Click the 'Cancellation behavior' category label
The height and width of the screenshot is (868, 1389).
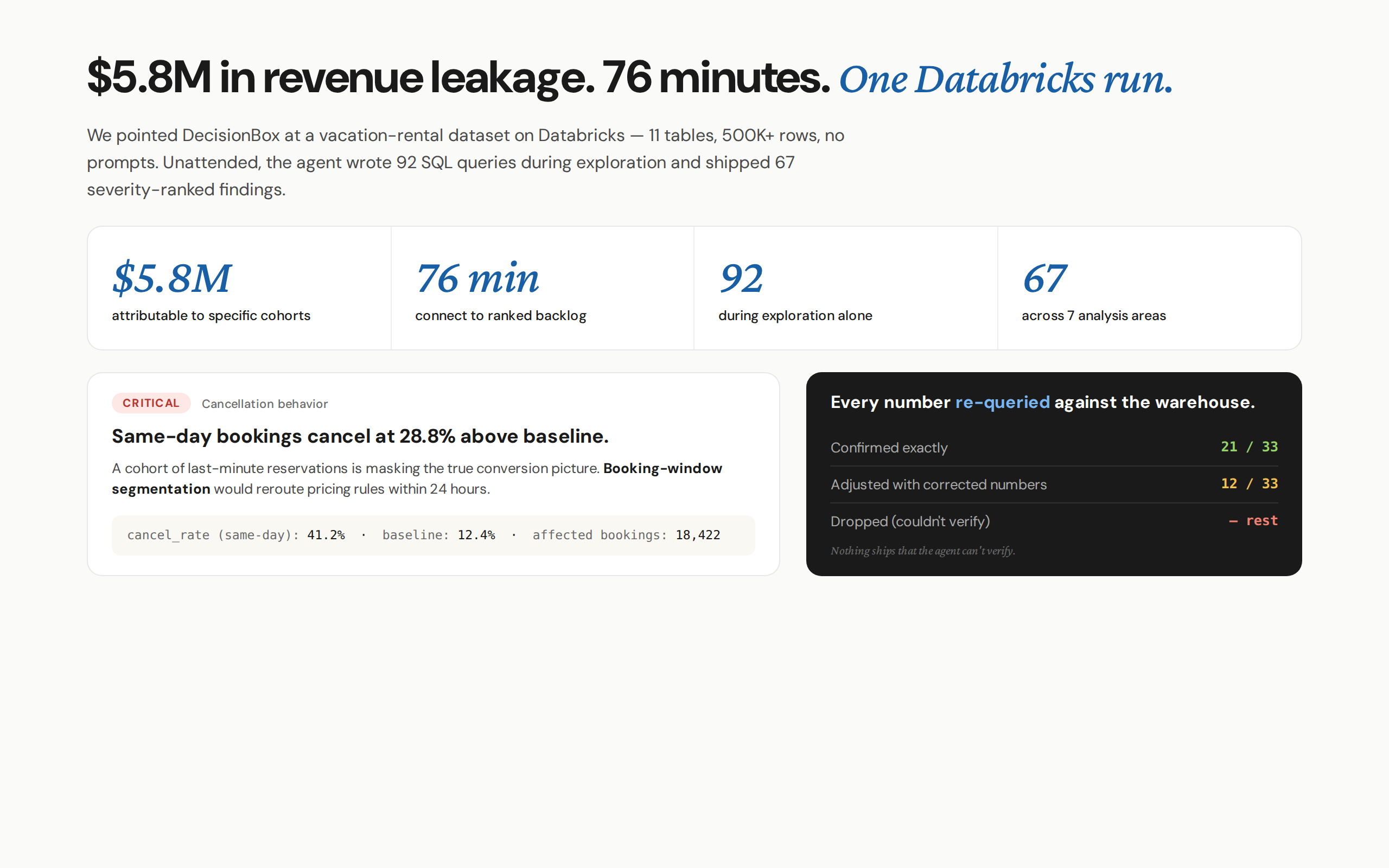coord(265,404)
